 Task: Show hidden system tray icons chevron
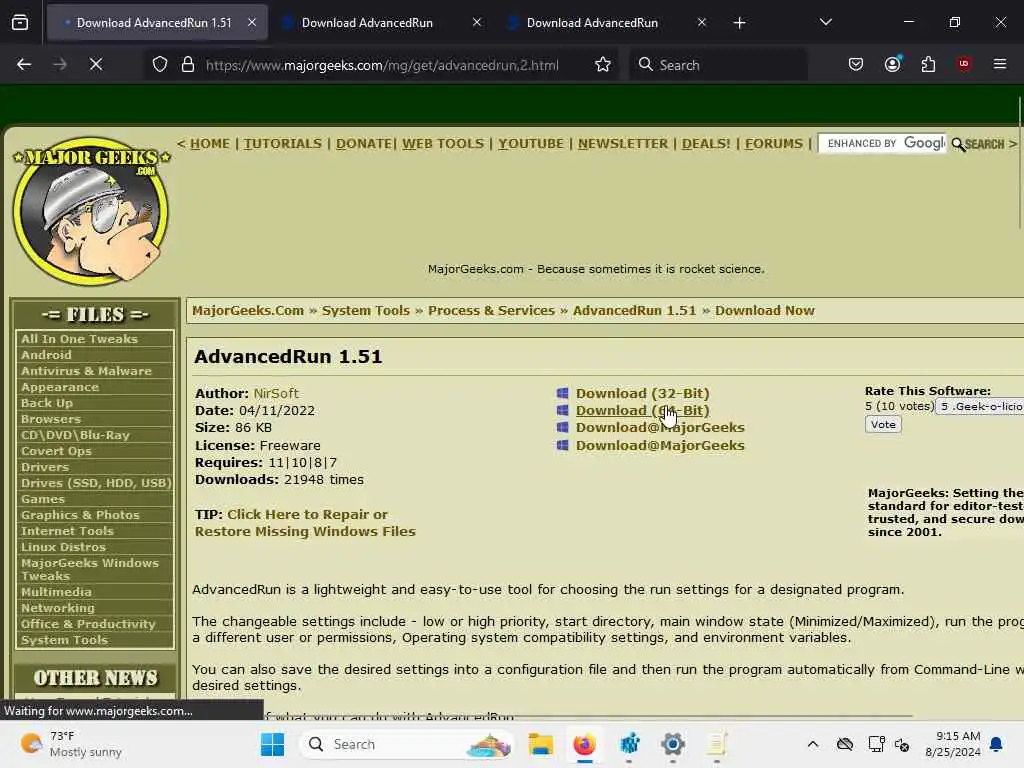point(812,744)
